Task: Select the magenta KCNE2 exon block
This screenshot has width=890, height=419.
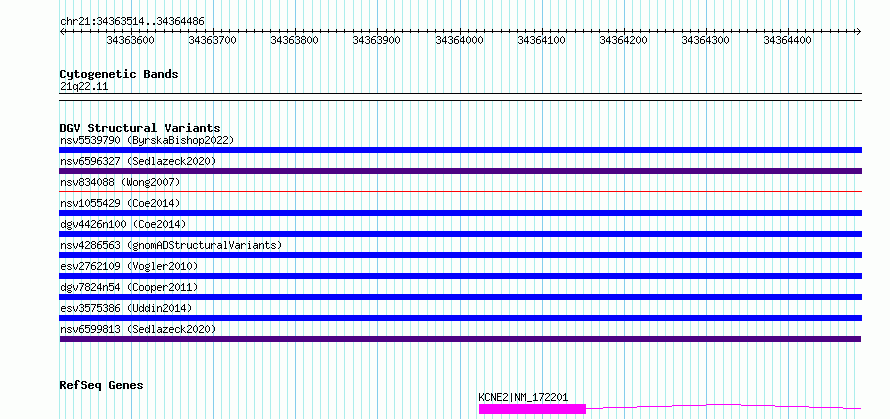Action: (x=532, y=409)
